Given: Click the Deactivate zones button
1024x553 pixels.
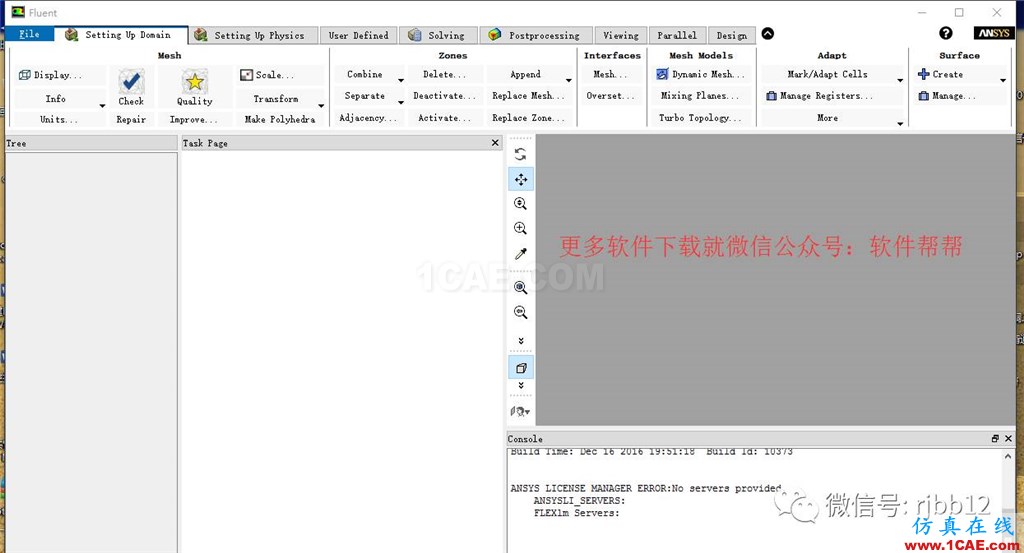Looking at the screenshot, I should point(444,96).
